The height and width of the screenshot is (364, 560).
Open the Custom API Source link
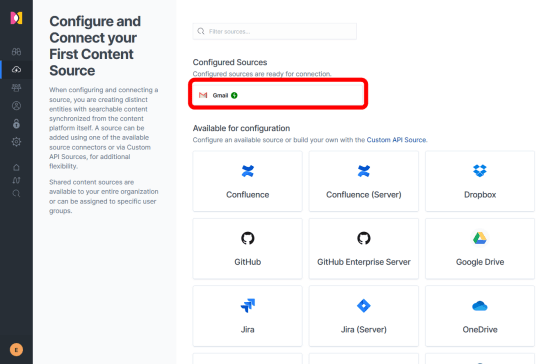tap(396, 140)
